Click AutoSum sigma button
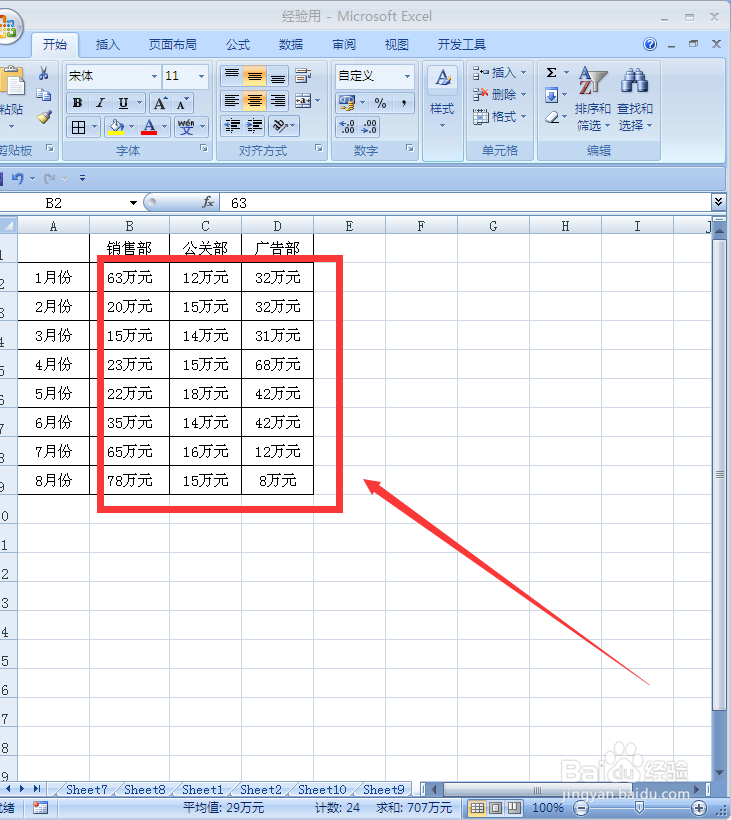Screen dimensions: 731x820 [x=551, y=73]
